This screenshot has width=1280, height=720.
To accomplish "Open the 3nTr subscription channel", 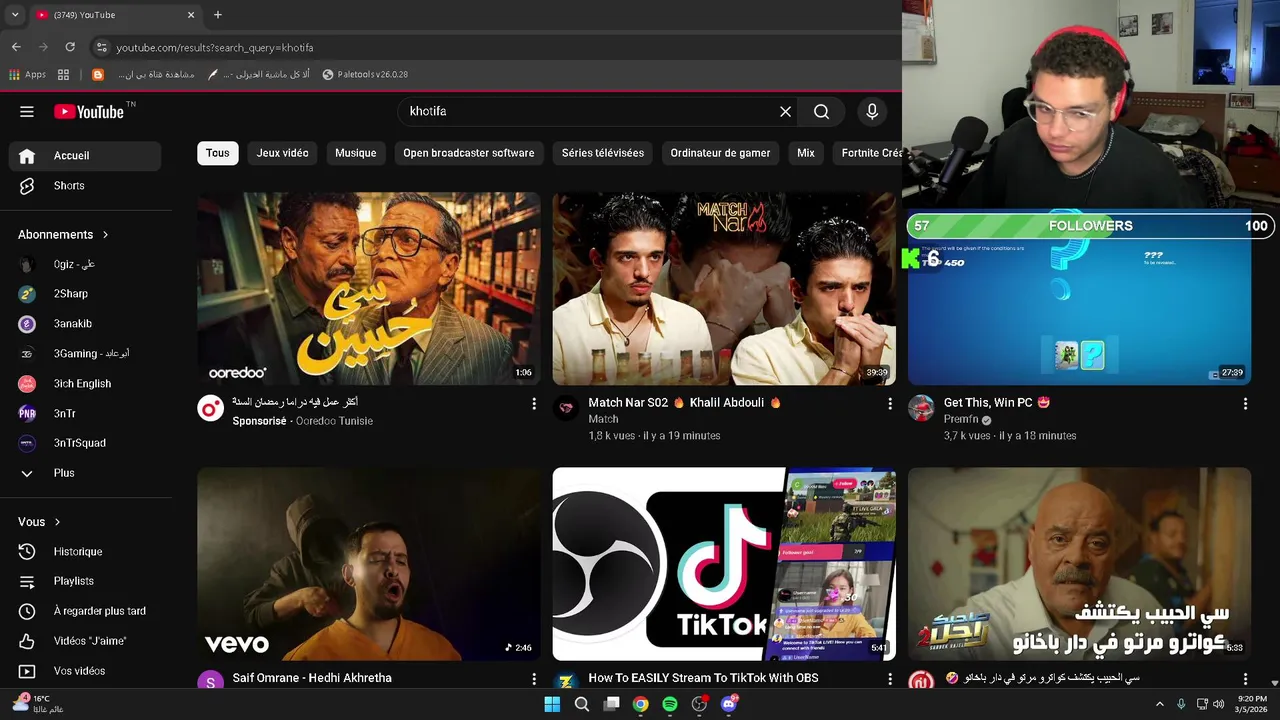I will (x=85, y=413).
